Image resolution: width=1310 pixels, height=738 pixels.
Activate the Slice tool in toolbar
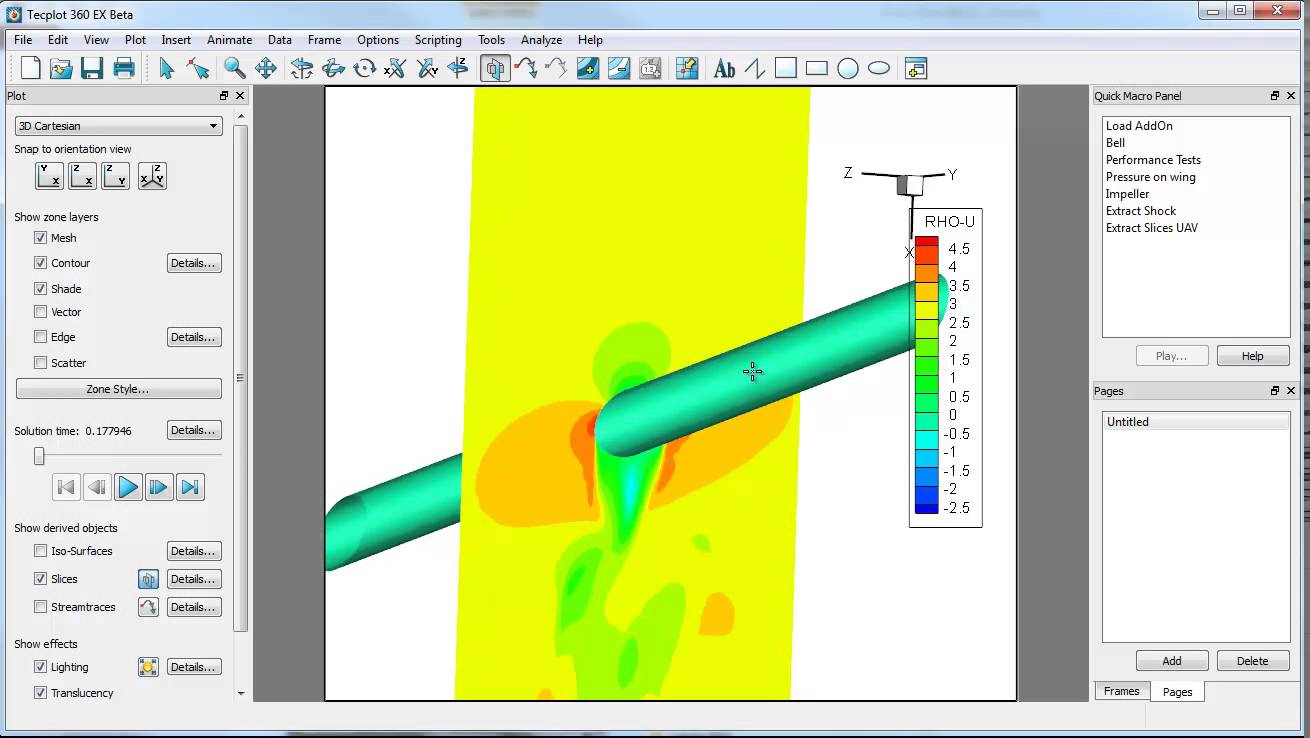(495, 68)
